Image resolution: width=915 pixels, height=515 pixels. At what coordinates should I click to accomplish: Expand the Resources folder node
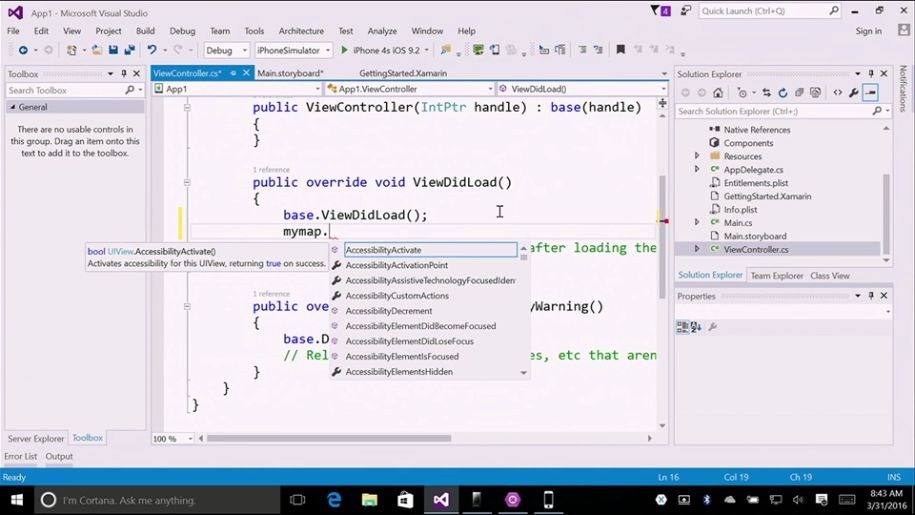pos(697,156)
